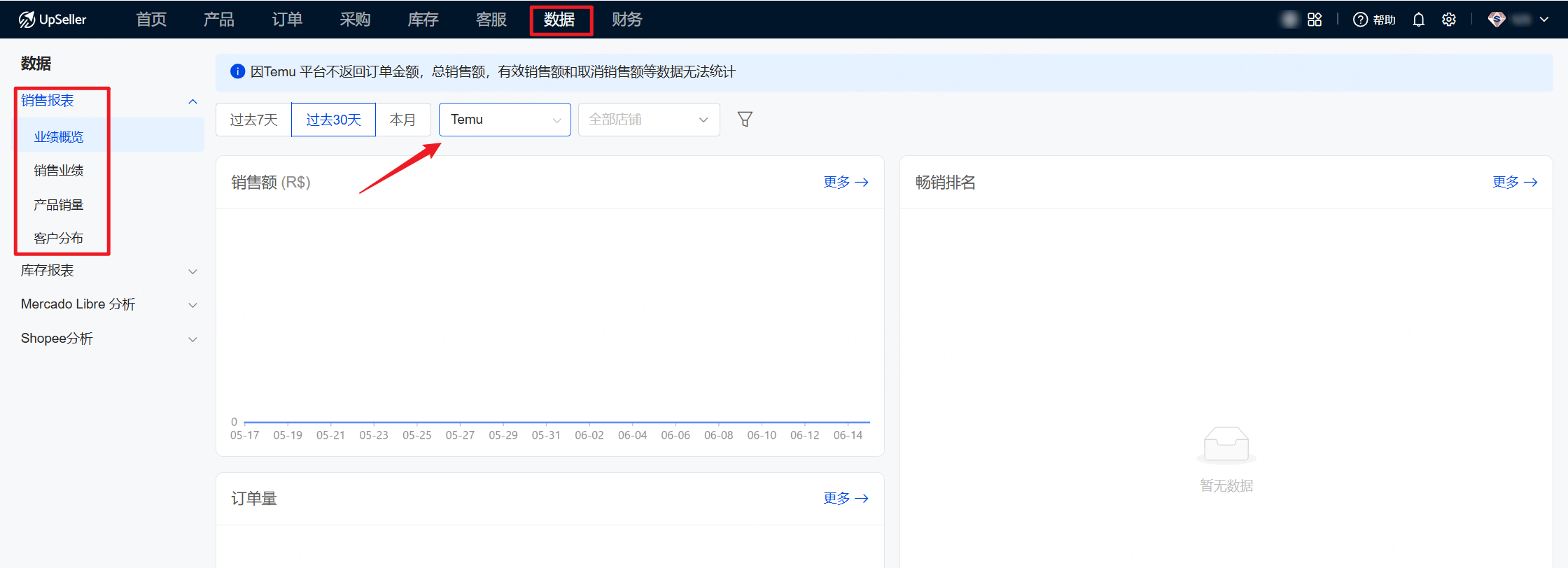
Task: Click the diamond account avatar icon
Action: 1497,20
